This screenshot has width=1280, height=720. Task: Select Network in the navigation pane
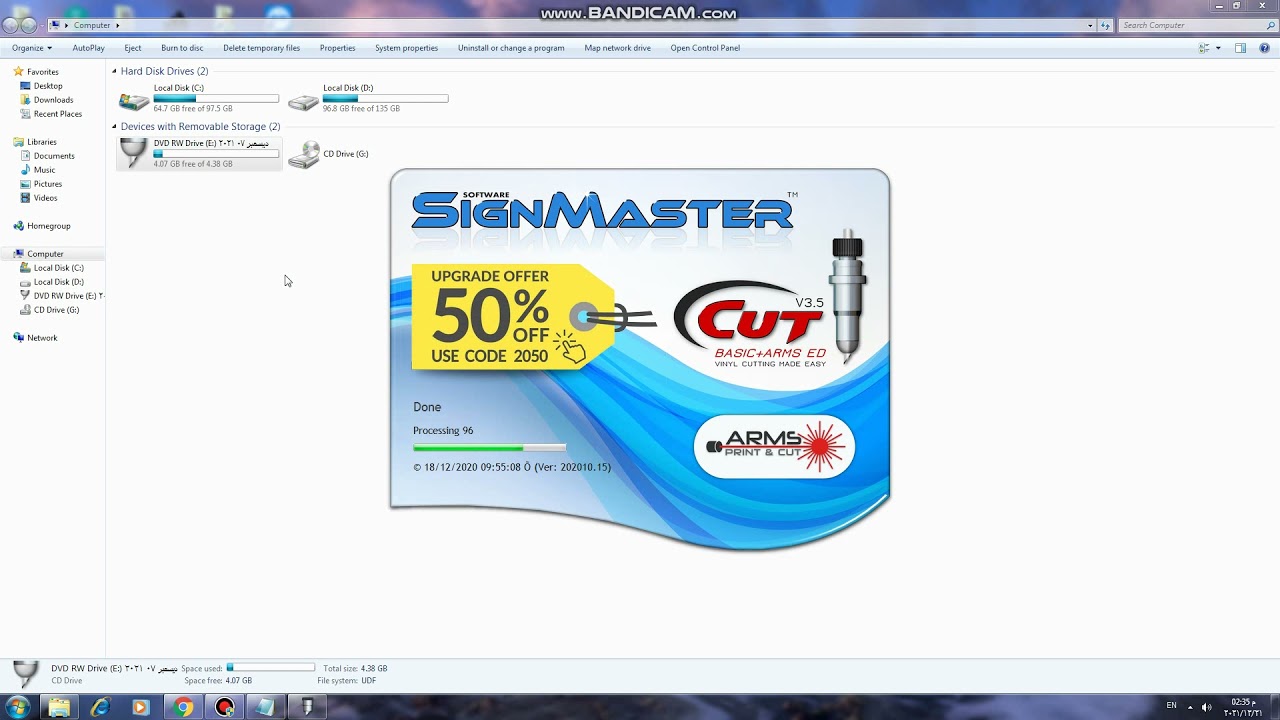(42, 338)
